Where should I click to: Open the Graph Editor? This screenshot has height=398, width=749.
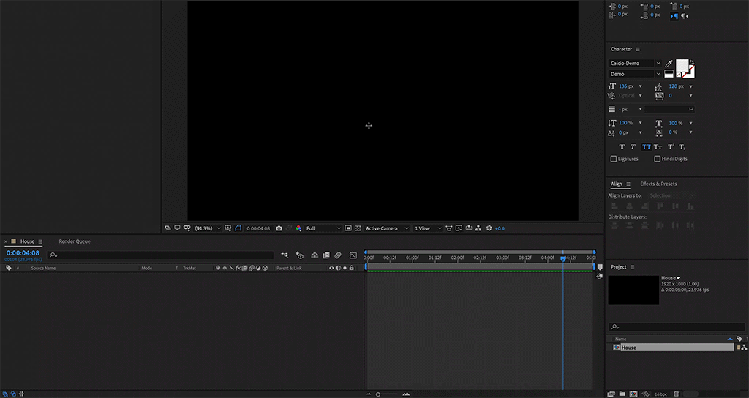point(353,255)
